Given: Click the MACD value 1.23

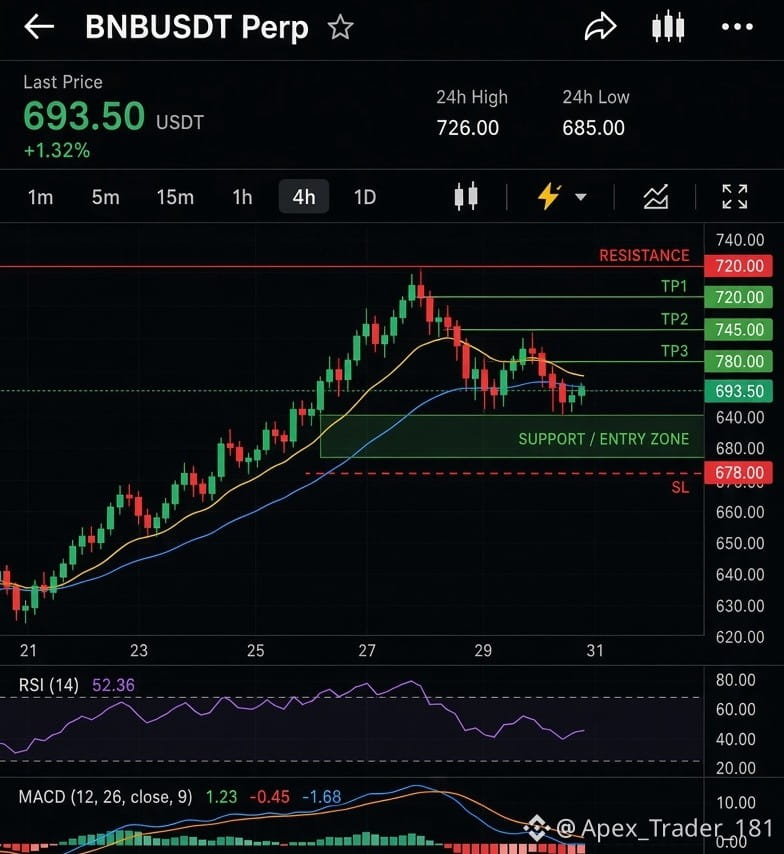Looking at the screenshot, I should point(221,797).
